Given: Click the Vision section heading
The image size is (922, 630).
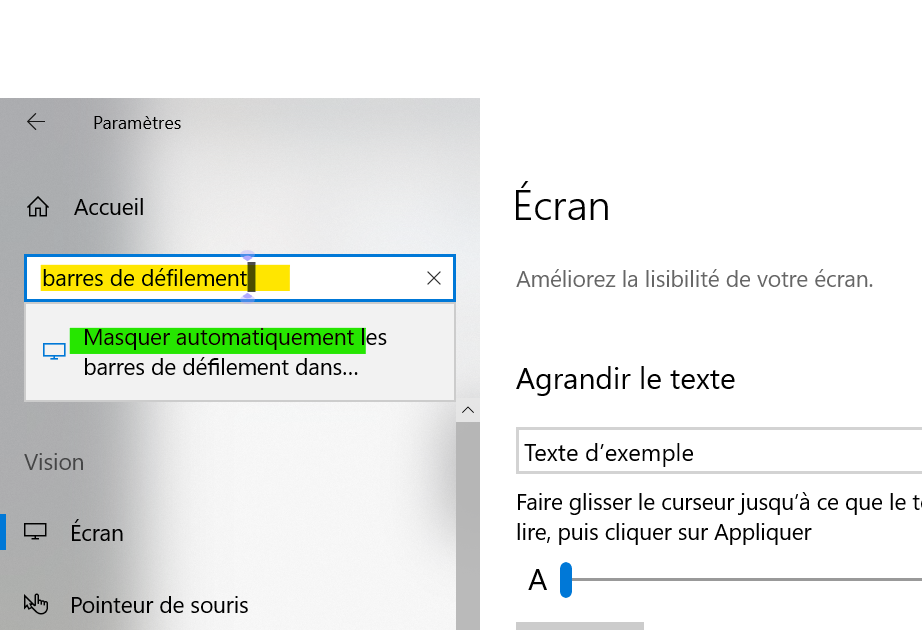Looking at the screenshot, I should point(54,462).
